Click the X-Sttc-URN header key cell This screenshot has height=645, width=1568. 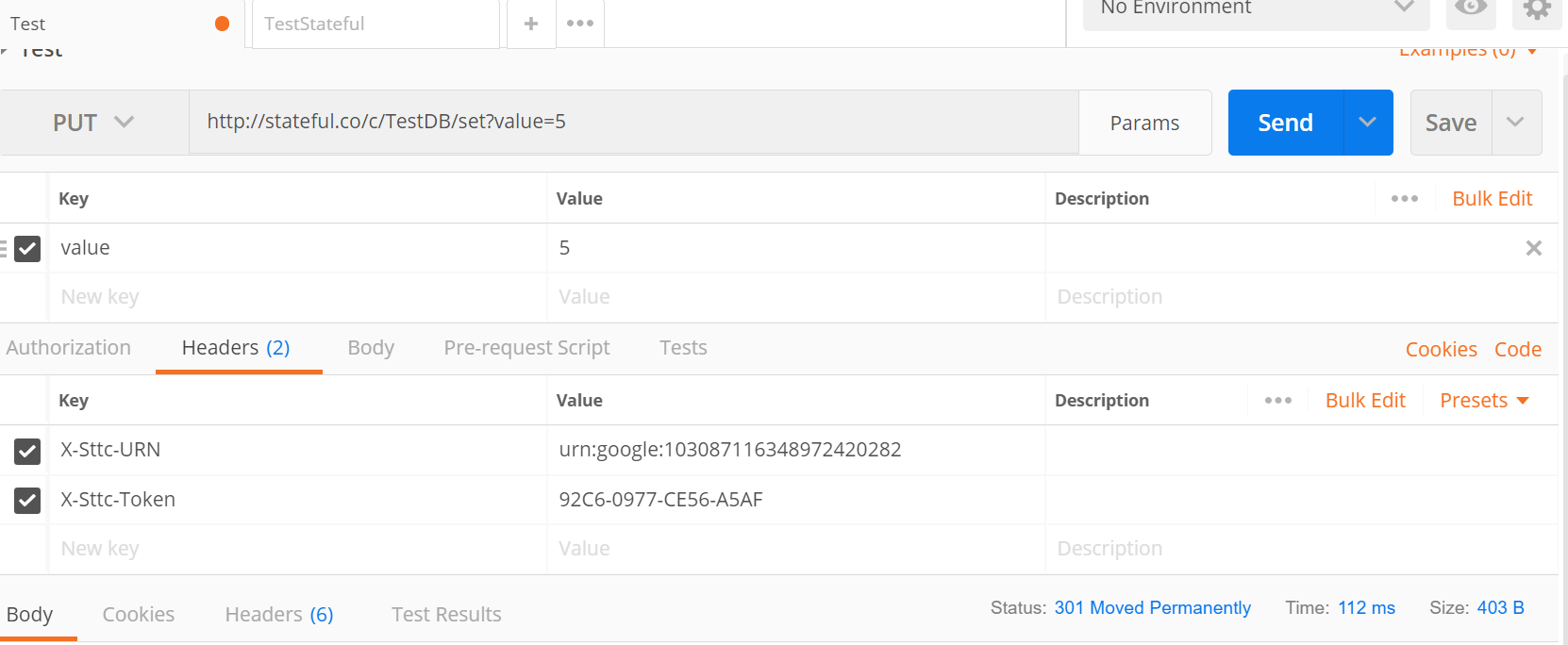click(297, 450)
